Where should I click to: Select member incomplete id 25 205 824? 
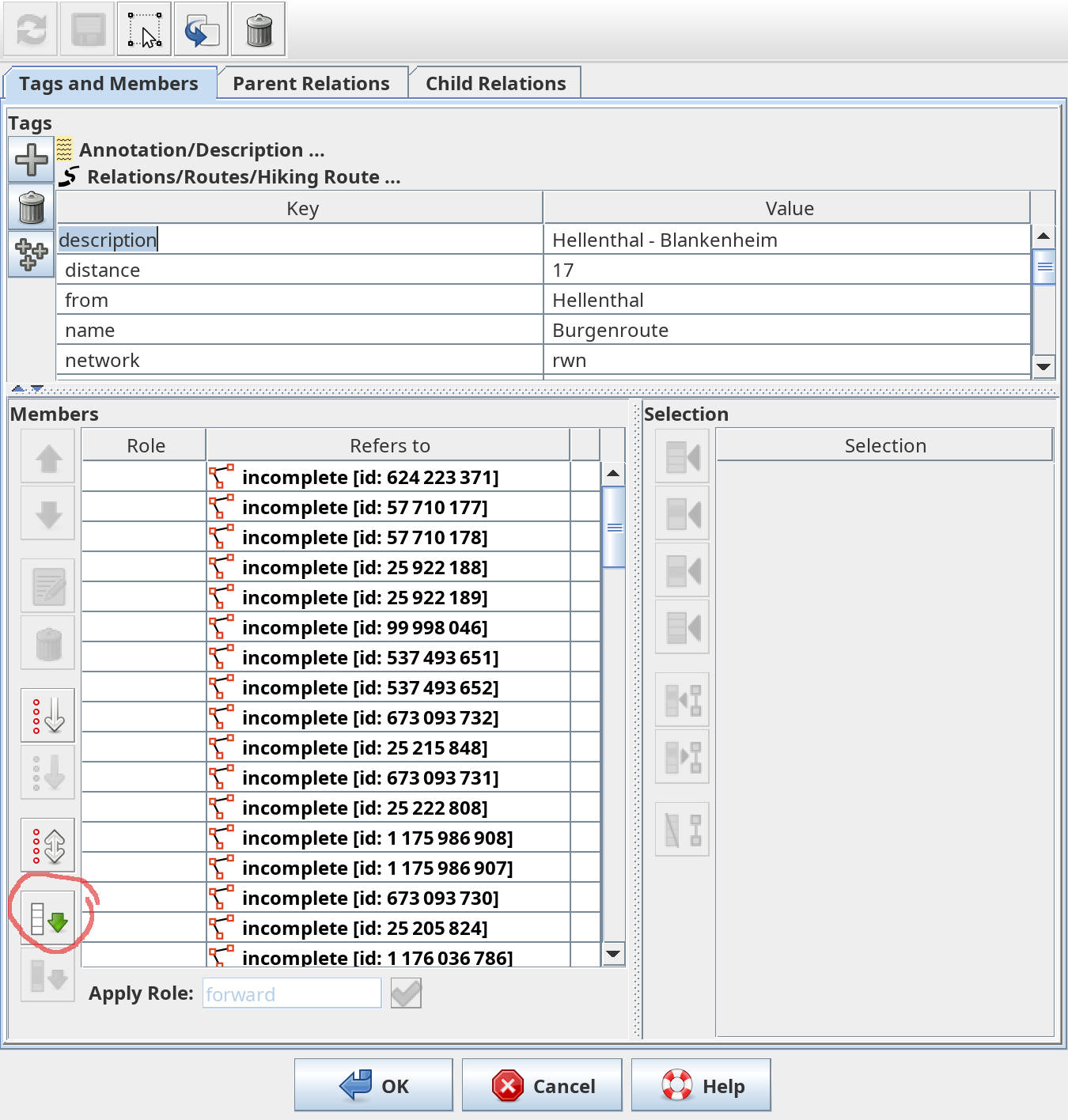388,928
